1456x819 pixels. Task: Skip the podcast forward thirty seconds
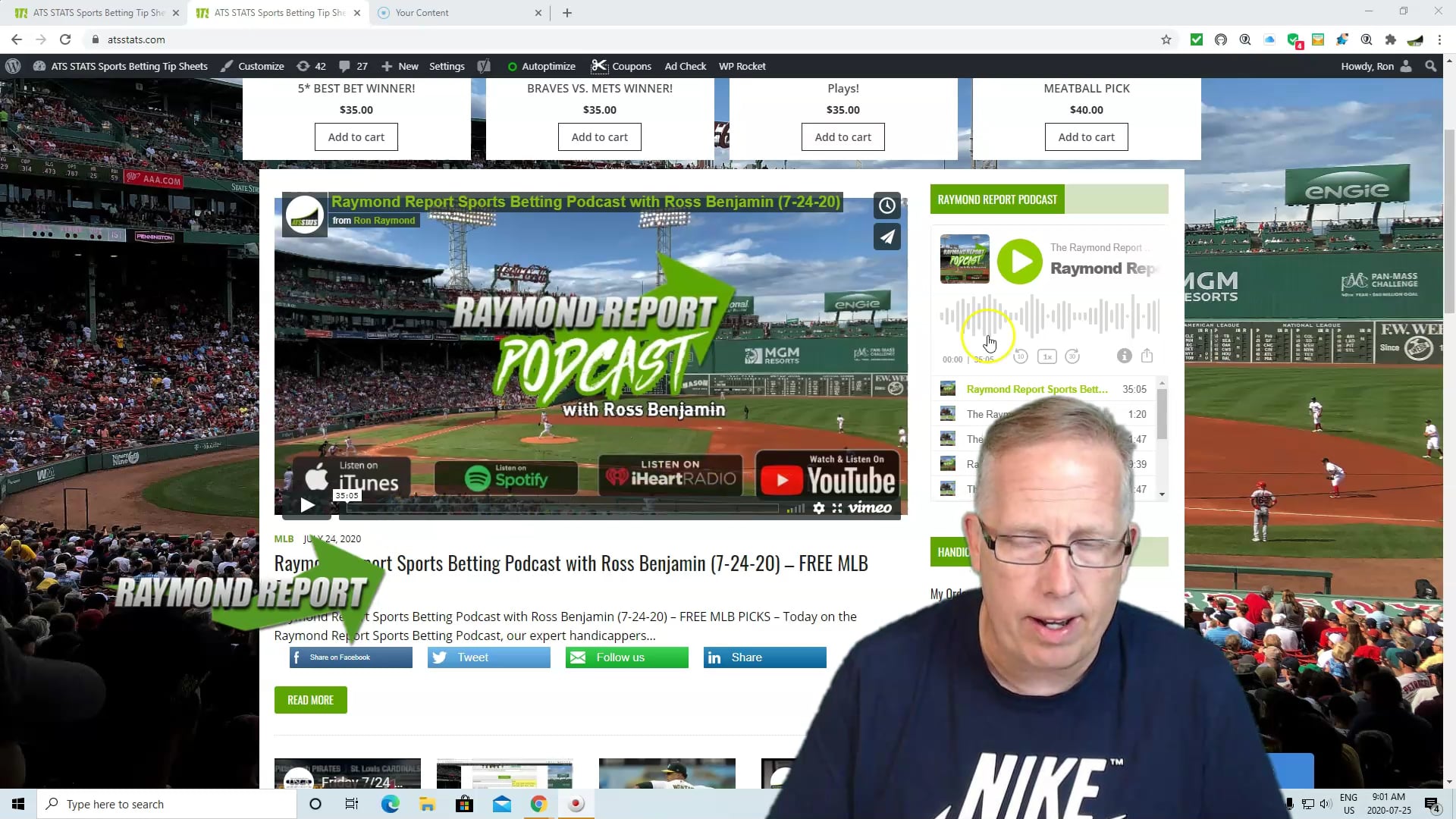pyautogui.click(x=1072, y=356)
